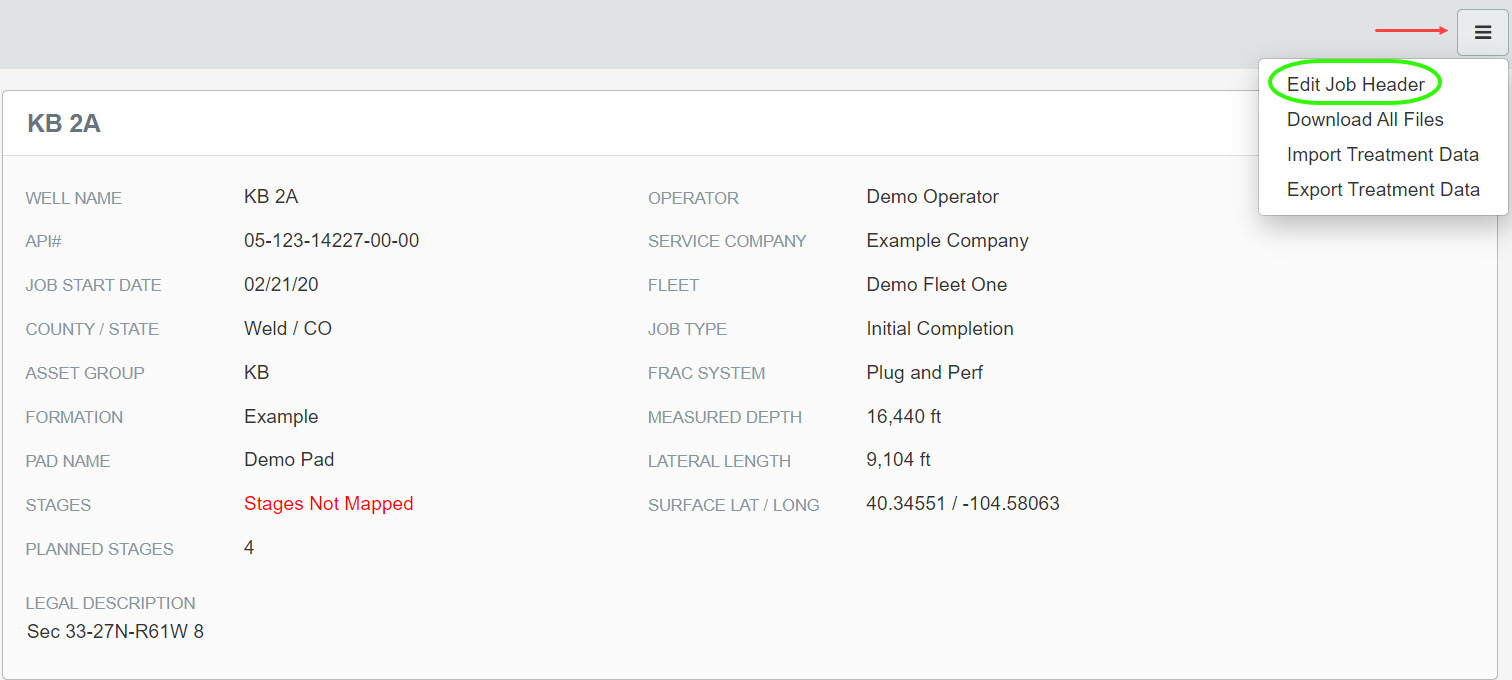Click the Plug and Perf value

tap(924, 373)
